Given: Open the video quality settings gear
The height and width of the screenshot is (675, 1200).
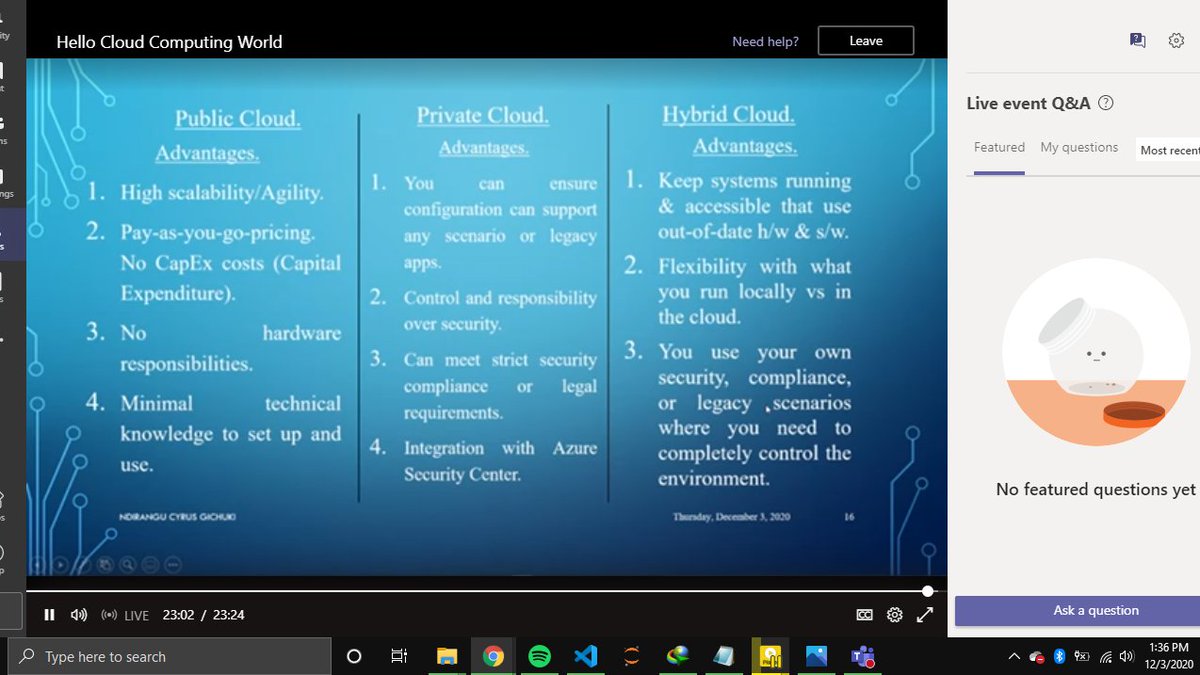Looking at the screenshot, I should click(893, 615).
